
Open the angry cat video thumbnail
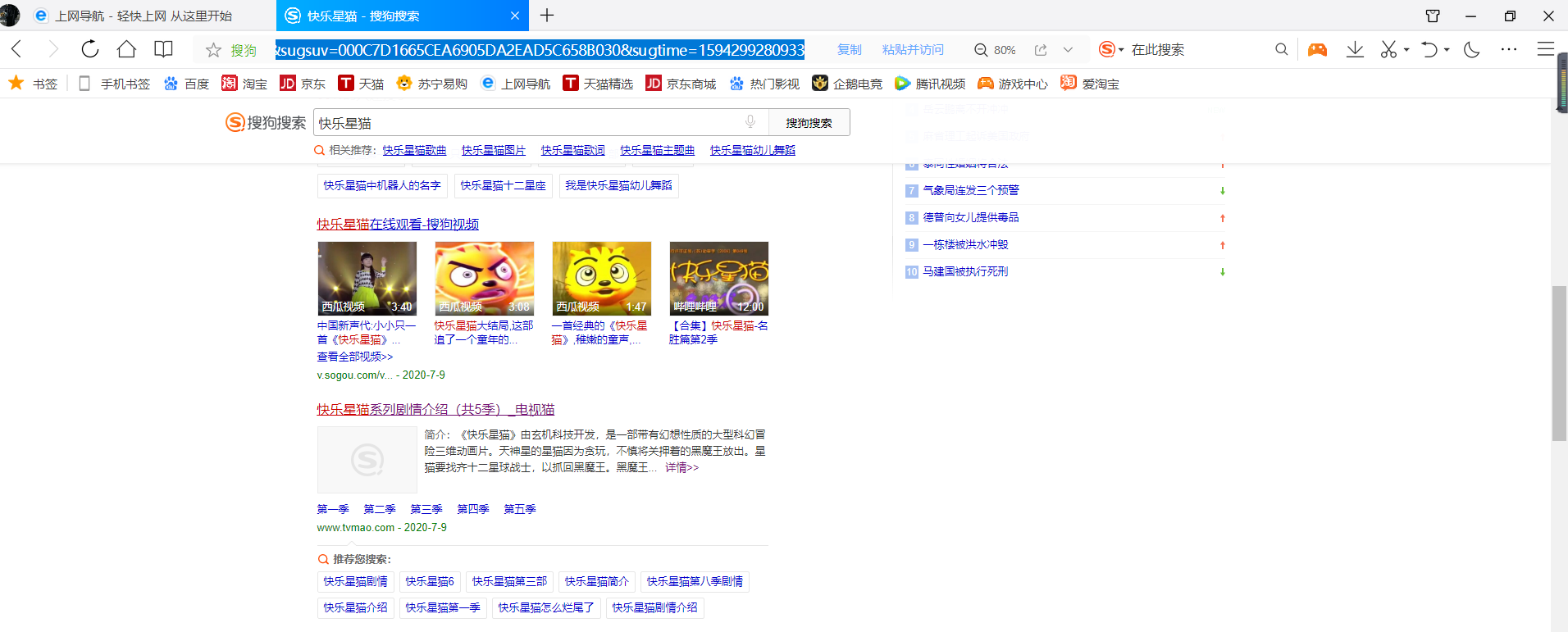[x=484, y=278]
